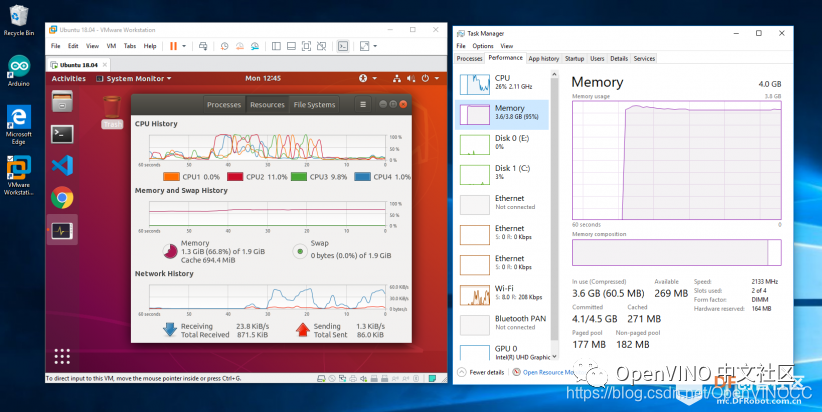Click the CPU4 blue color swatch

click(x=362, y=177)
